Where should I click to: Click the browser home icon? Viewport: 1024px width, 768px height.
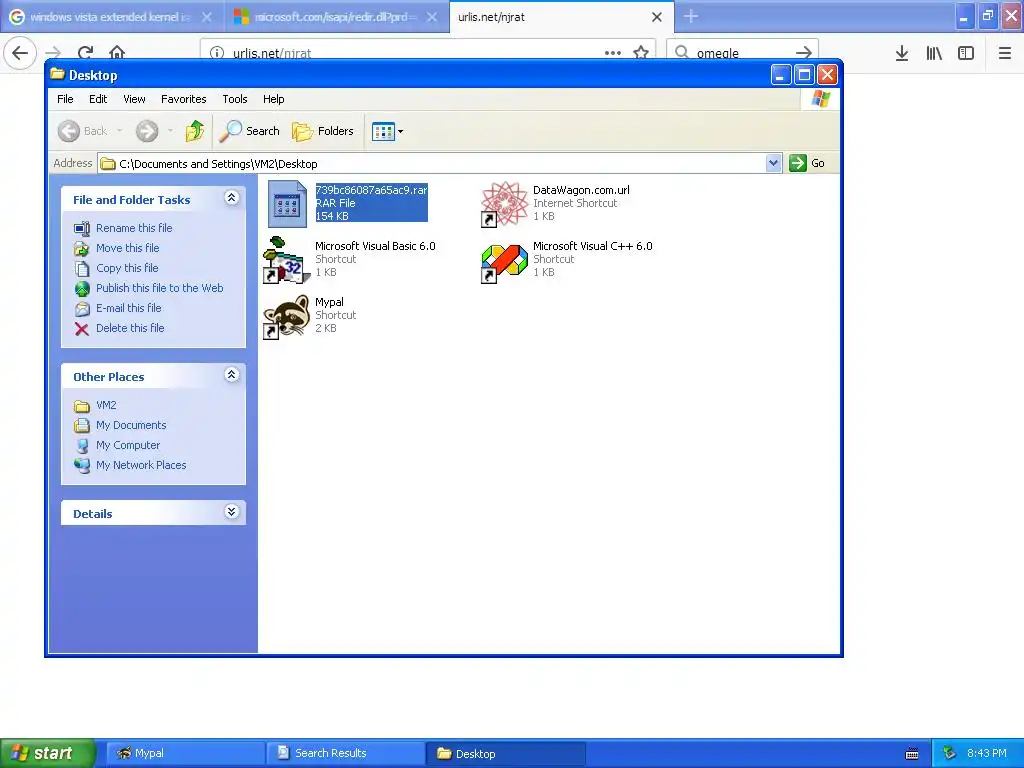click(x=117, y=53)
